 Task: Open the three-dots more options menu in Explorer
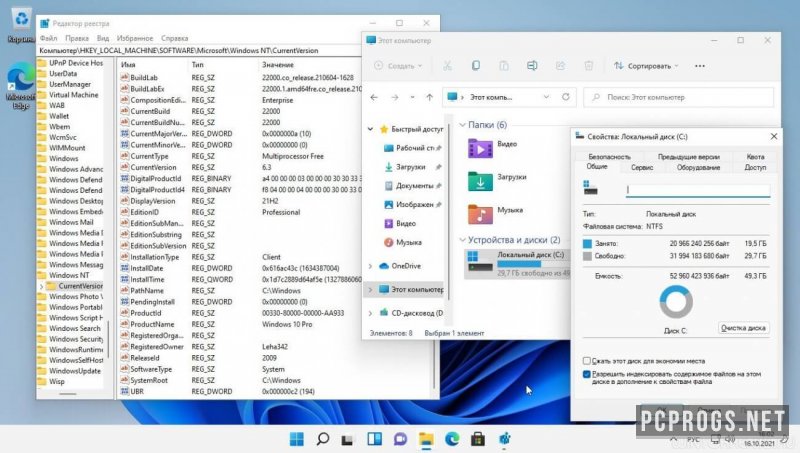click(x=700, y=66)
